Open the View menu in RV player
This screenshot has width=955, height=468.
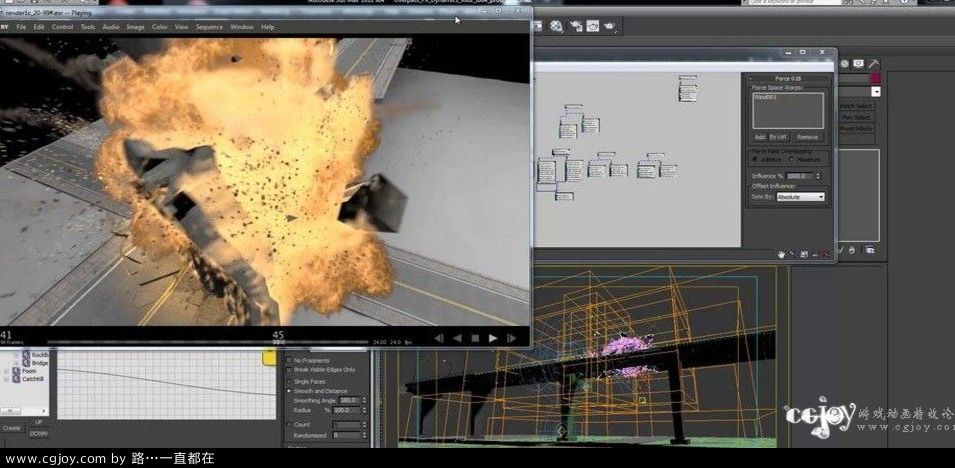click(x=181, y=27)
